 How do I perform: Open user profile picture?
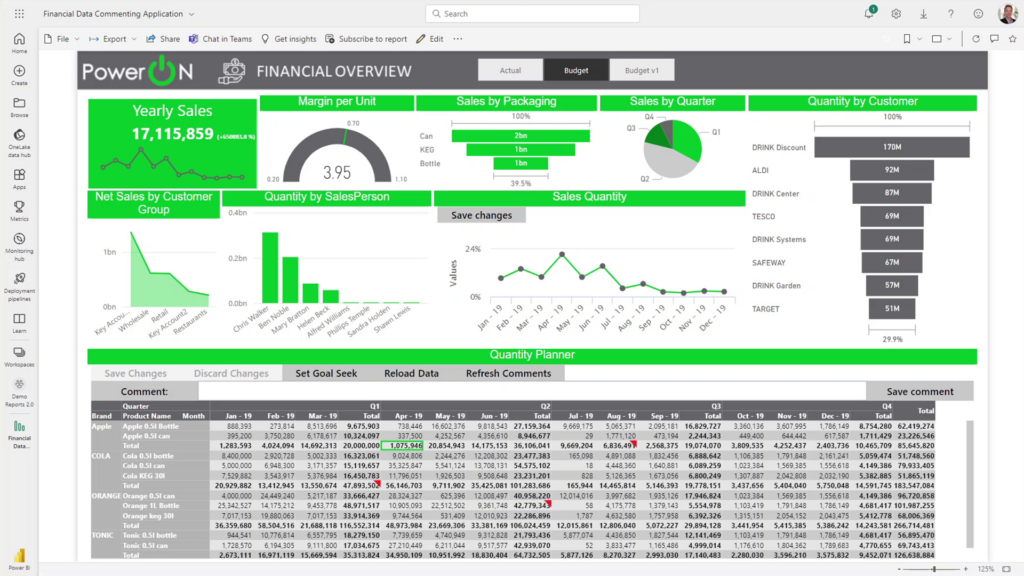tap(1008, 12)
